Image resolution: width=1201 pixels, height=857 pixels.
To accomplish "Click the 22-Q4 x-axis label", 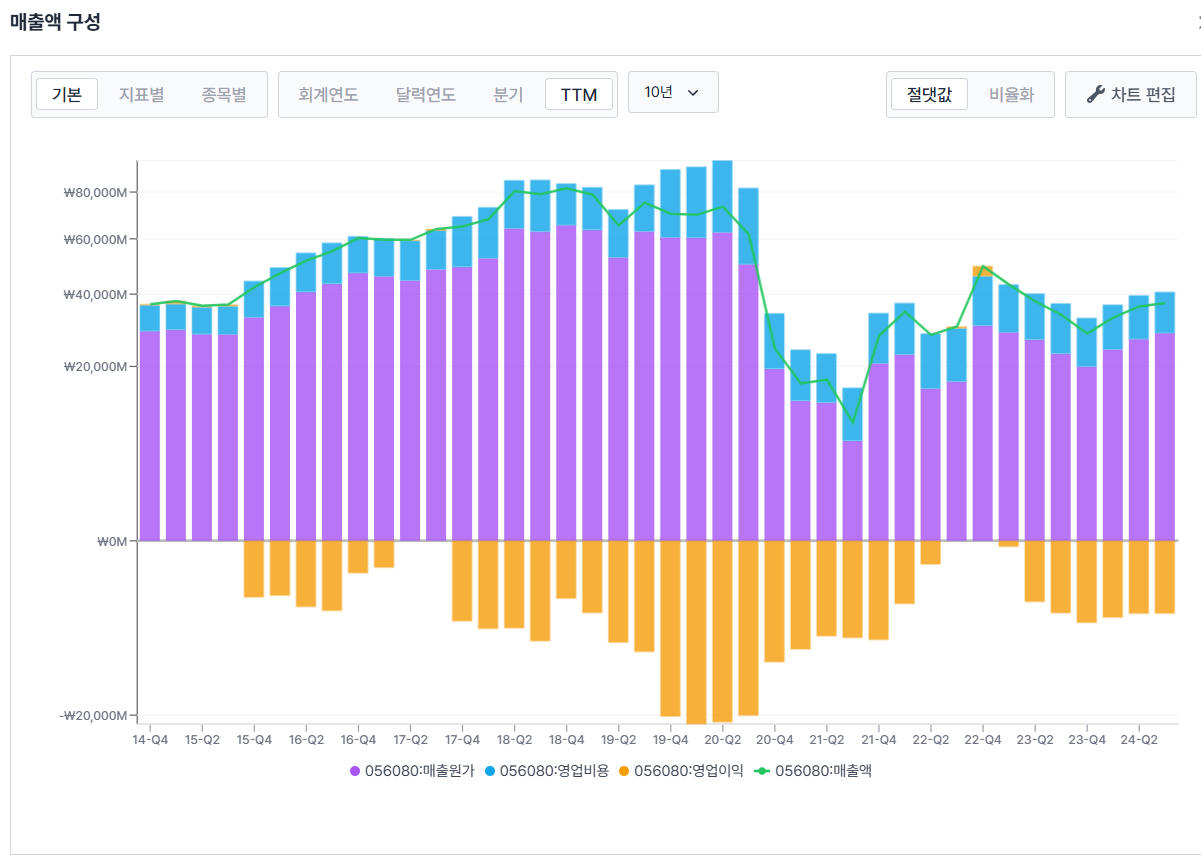I will 982,740.
